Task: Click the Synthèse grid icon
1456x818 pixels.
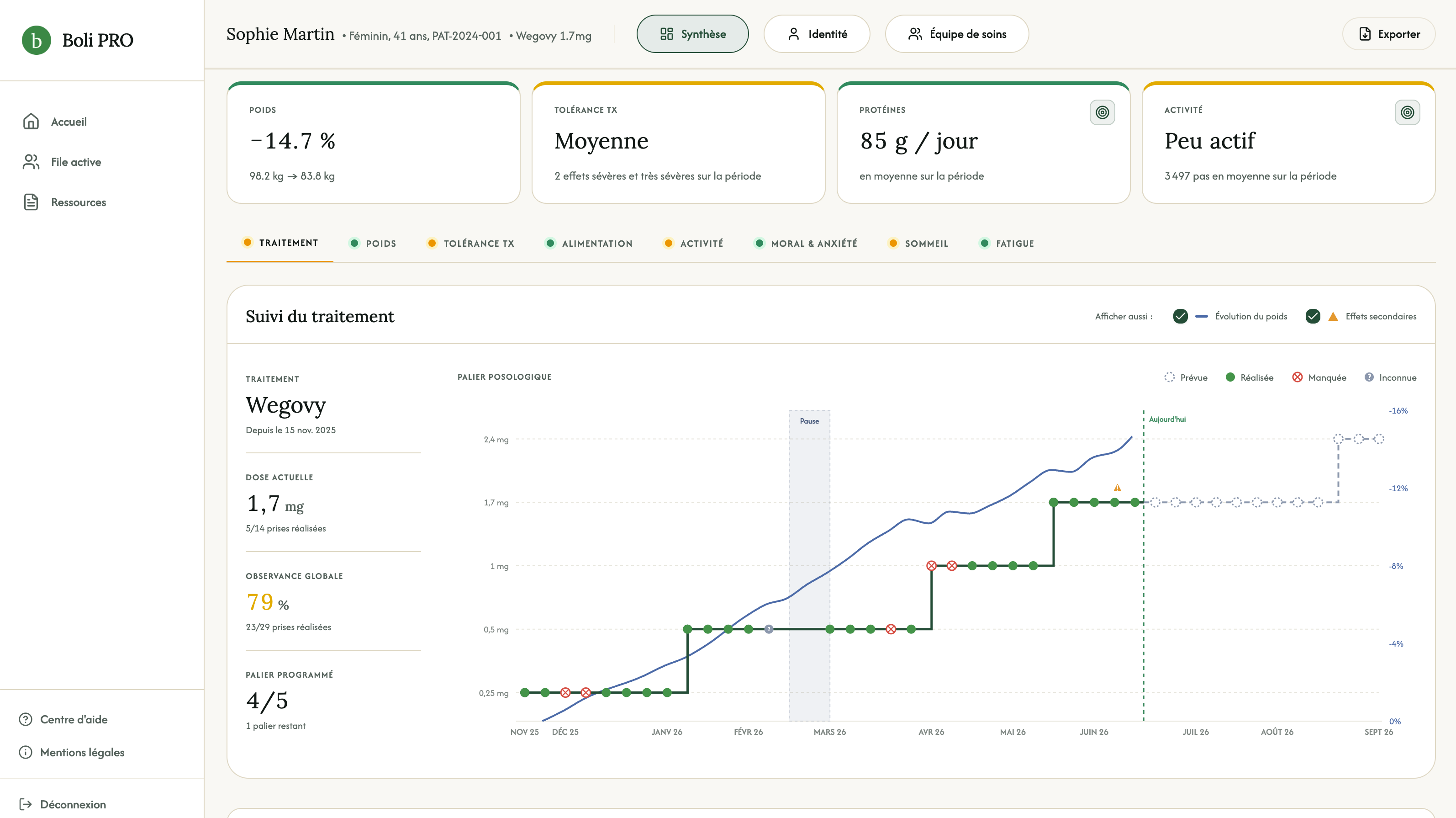Action: [x=667, y=34]
